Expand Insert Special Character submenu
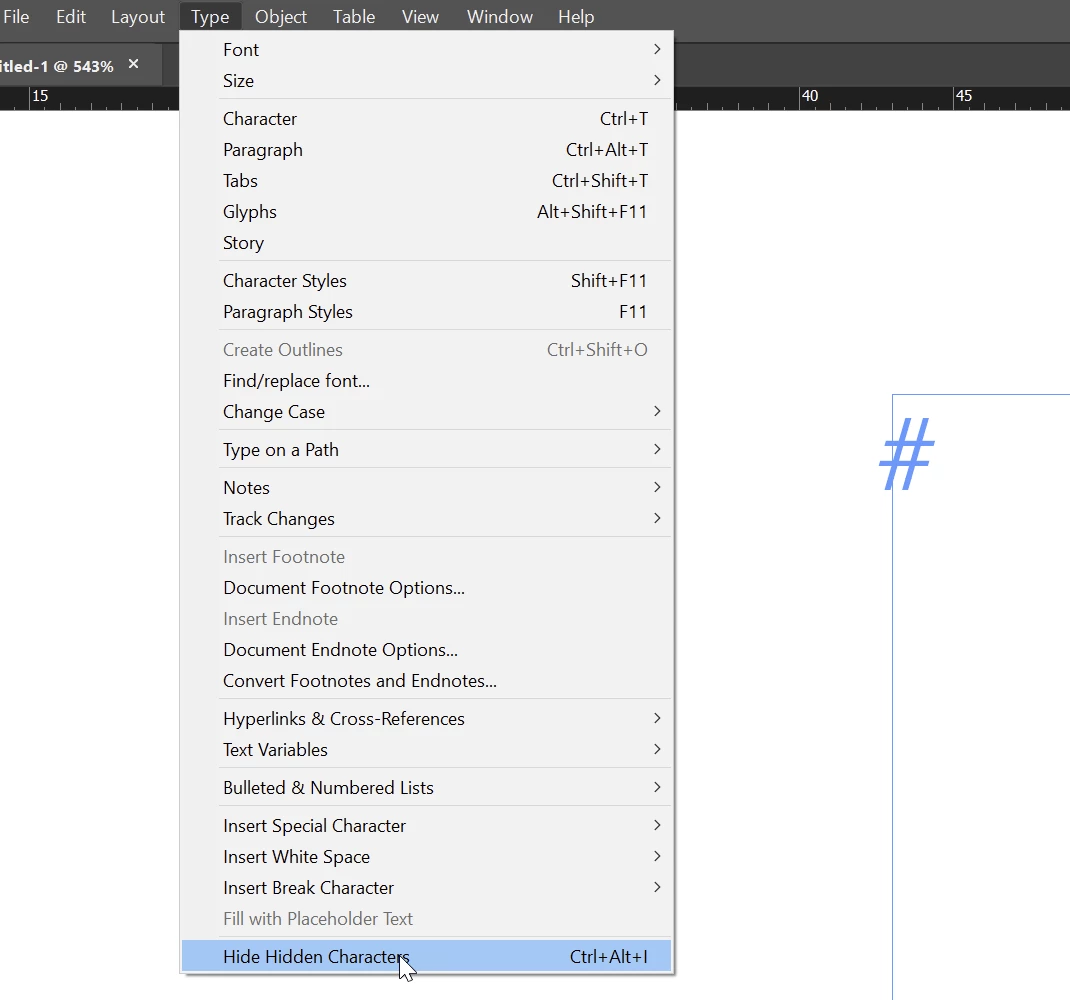 (426, 826)
